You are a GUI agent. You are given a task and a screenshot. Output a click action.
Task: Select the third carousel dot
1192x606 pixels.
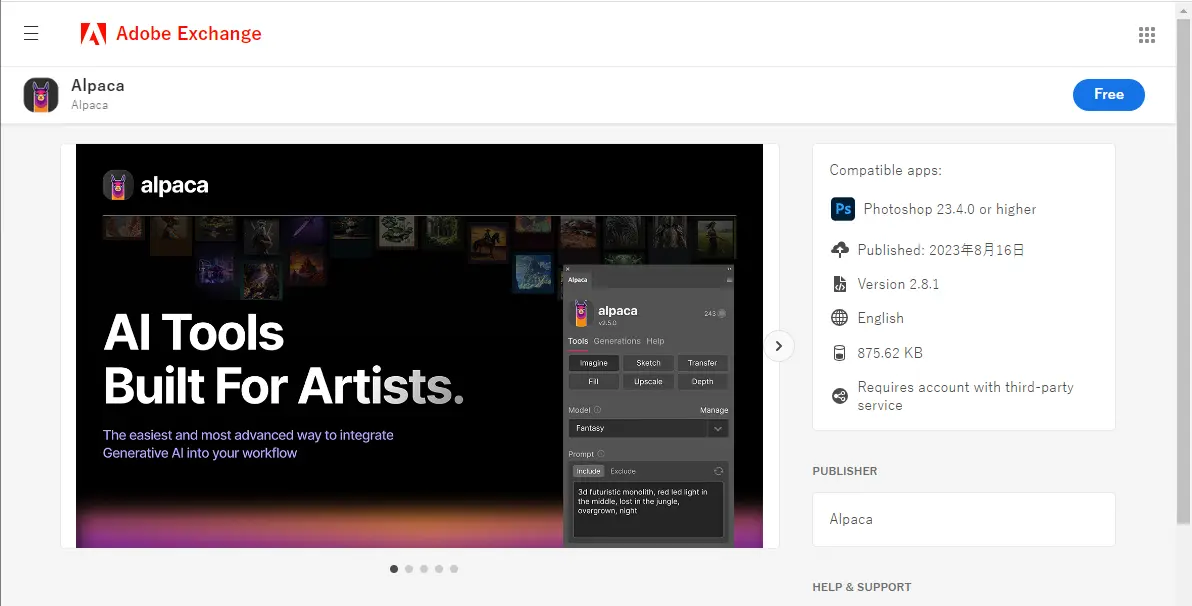pos(424,569)
